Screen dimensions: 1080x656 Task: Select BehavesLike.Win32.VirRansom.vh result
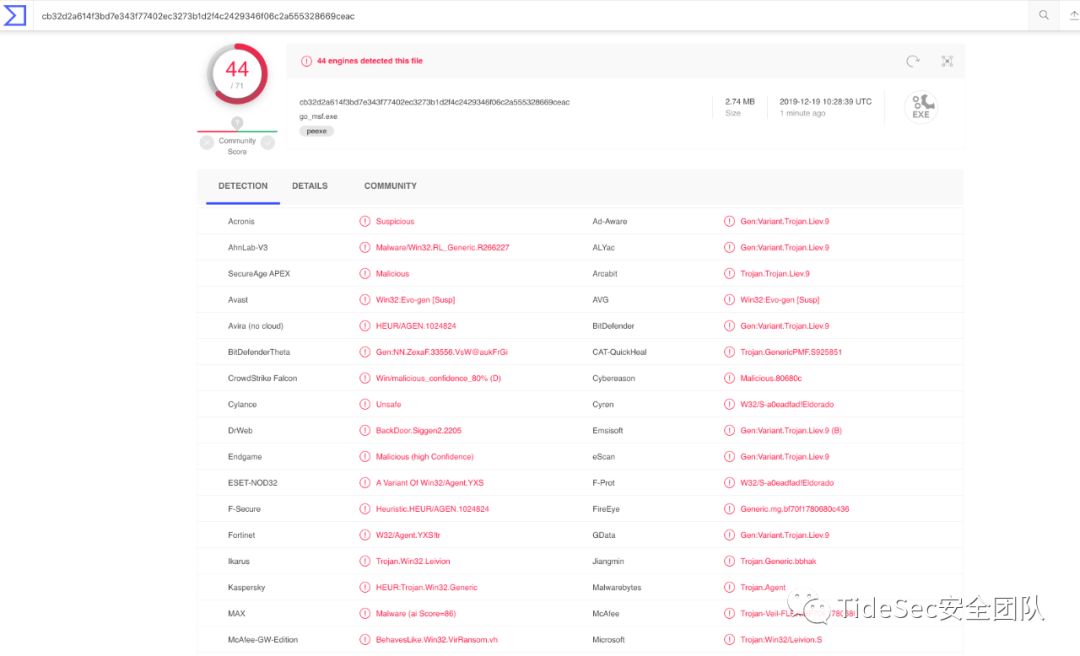pyautogui.click(x=436, y=639)
